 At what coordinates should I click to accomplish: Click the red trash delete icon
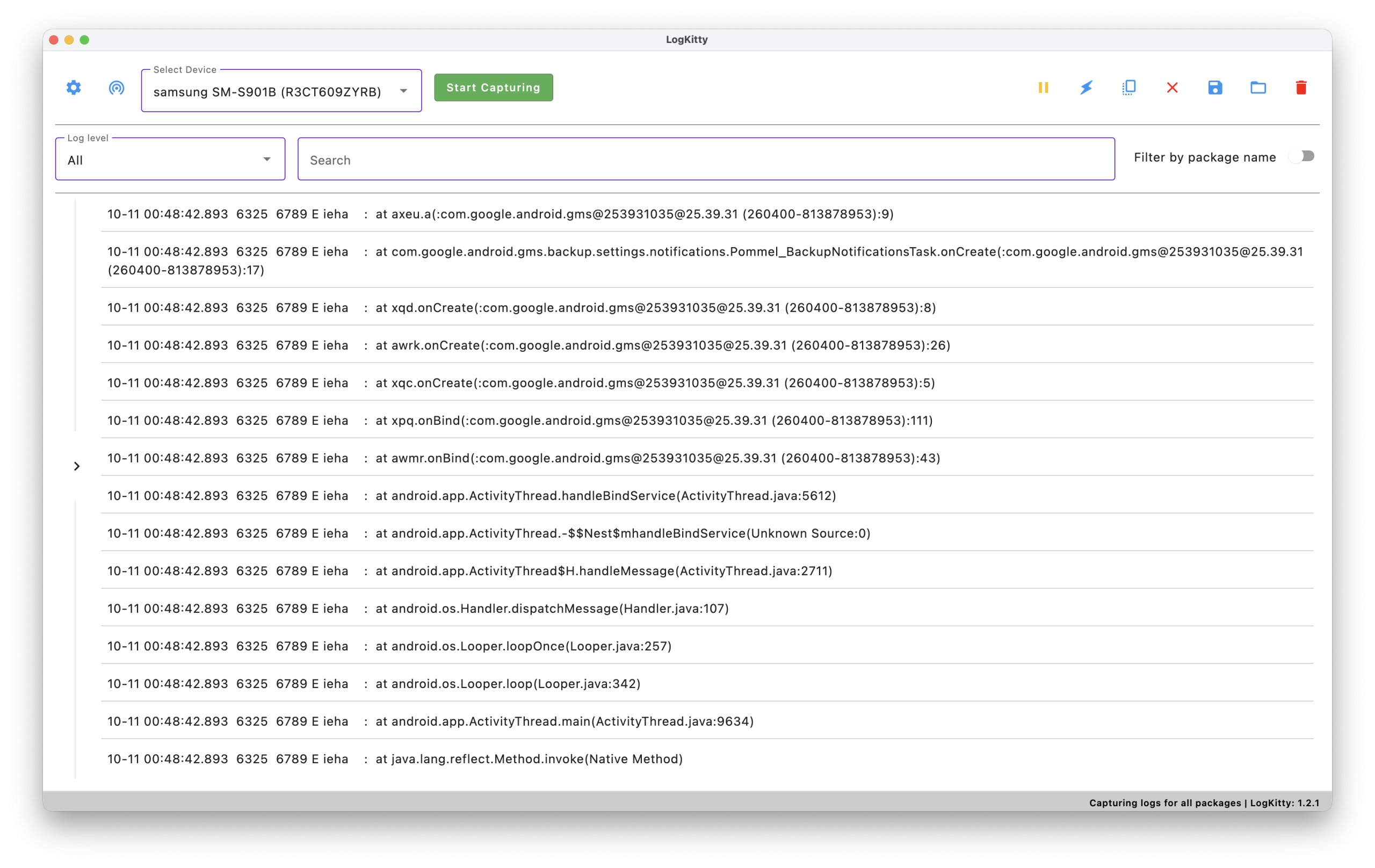click(x=1301, y=88)
